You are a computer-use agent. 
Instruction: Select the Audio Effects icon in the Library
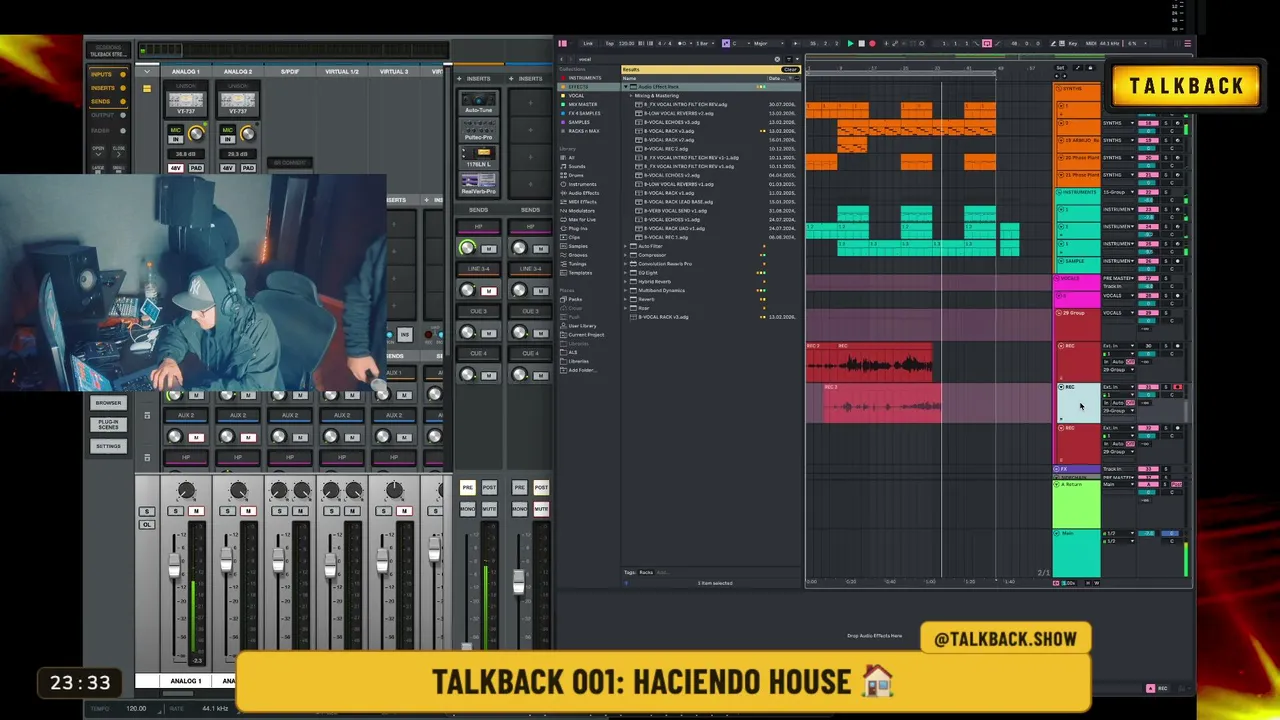point(564,193)
